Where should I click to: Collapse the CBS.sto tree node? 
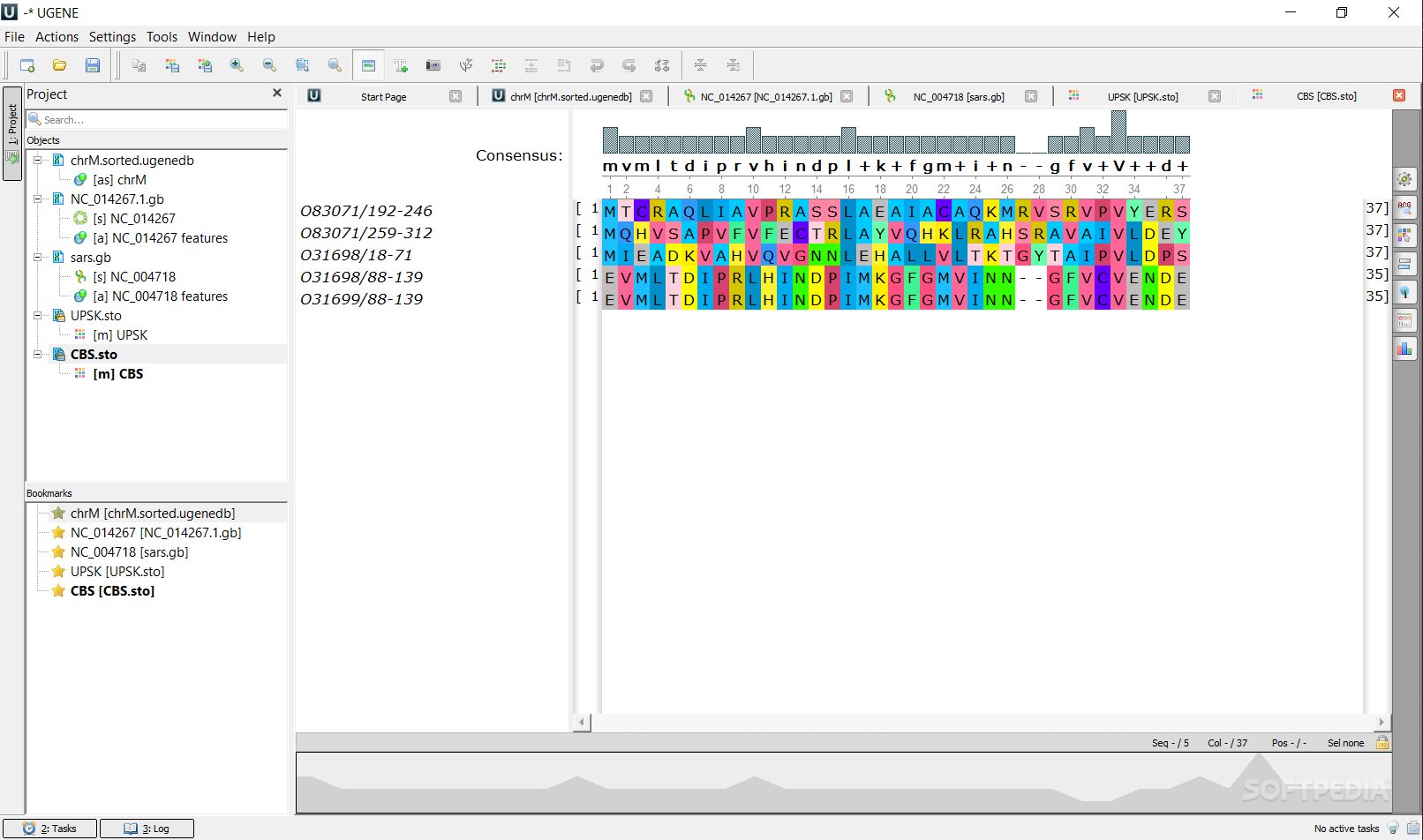tap(38, 355)
